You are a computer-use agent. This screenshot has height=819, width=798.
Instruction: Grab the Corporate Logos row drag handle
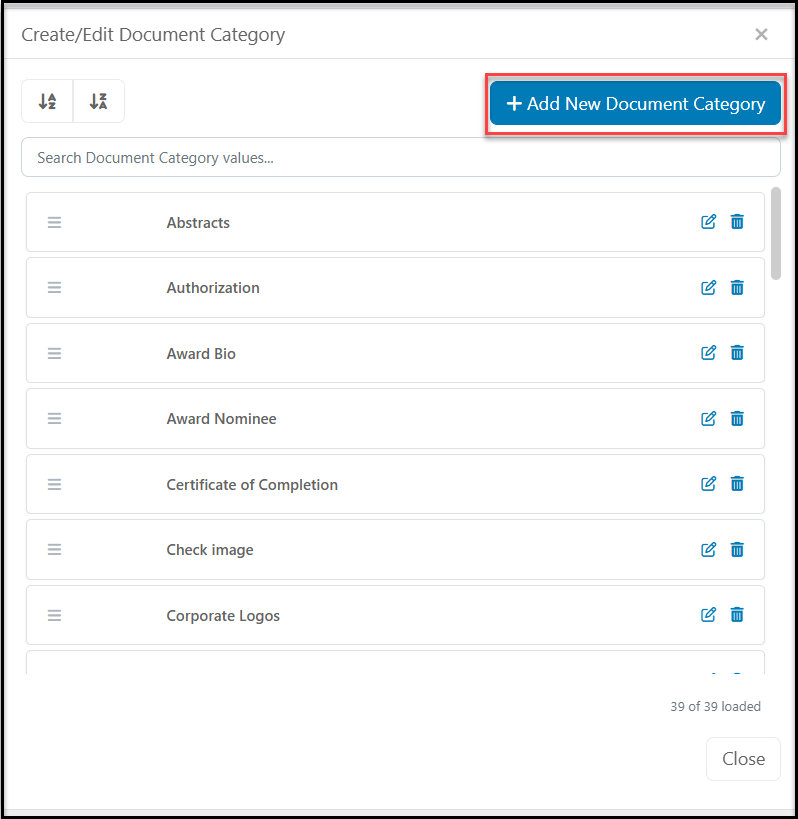point(54,615)
